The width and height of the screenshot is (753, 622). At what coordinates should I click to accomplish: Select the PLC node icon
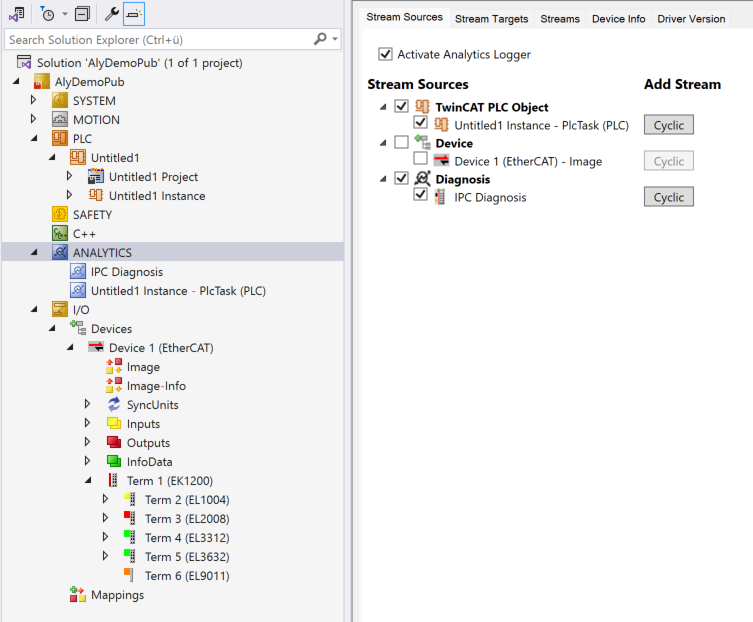coord(60,138)
